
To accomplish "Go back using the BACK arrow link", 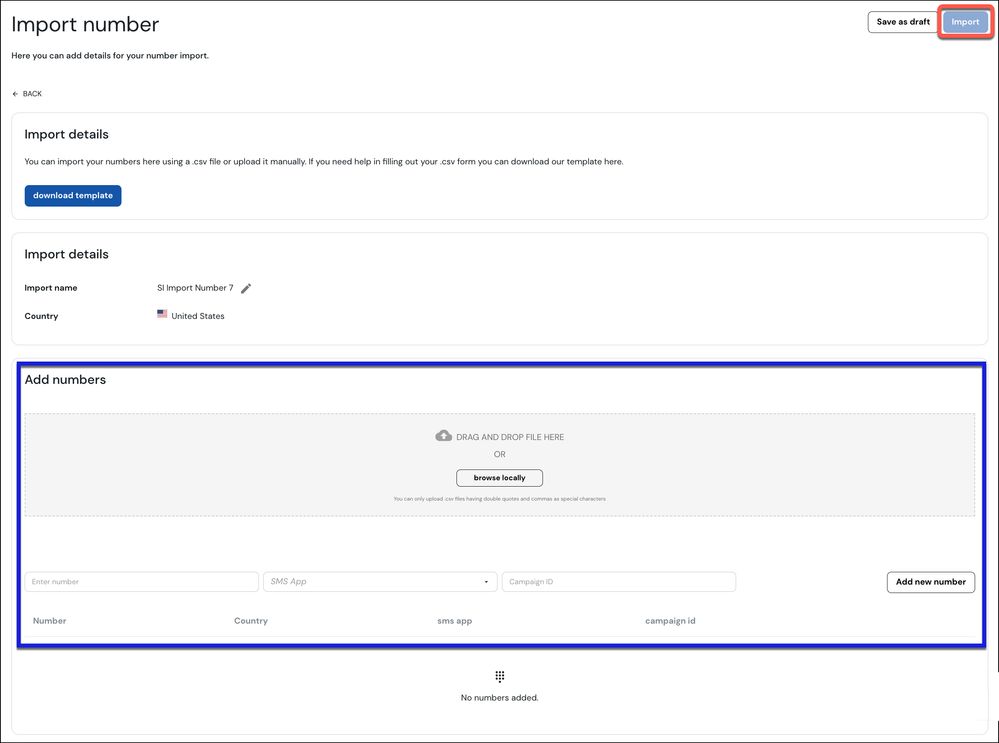I will tap(27, 94).
